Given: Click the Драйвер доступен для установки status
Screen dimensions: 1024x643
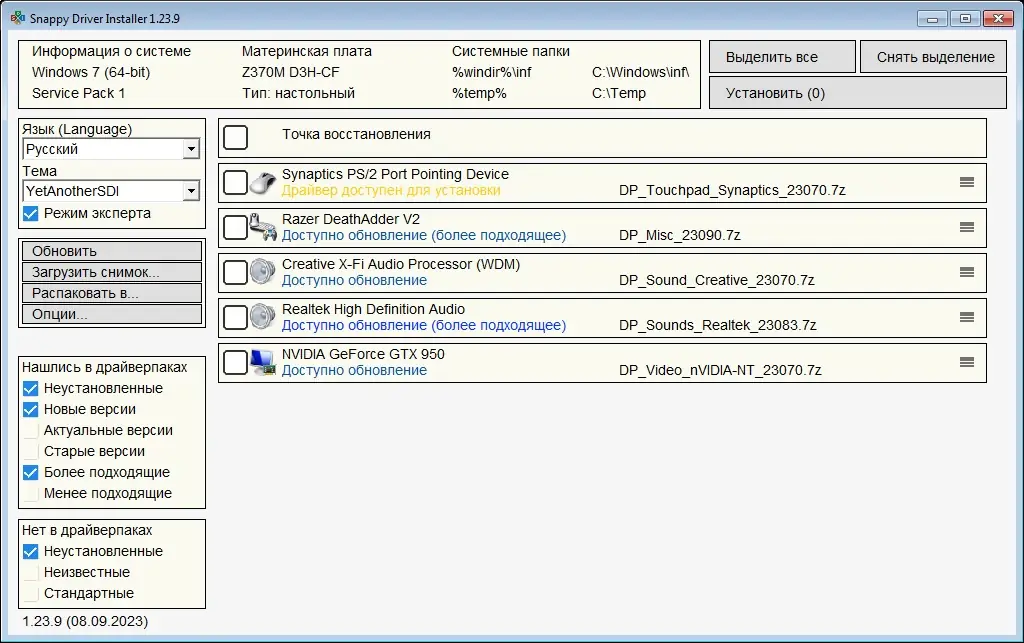Looking at the screenshot, I should point(391,191).
